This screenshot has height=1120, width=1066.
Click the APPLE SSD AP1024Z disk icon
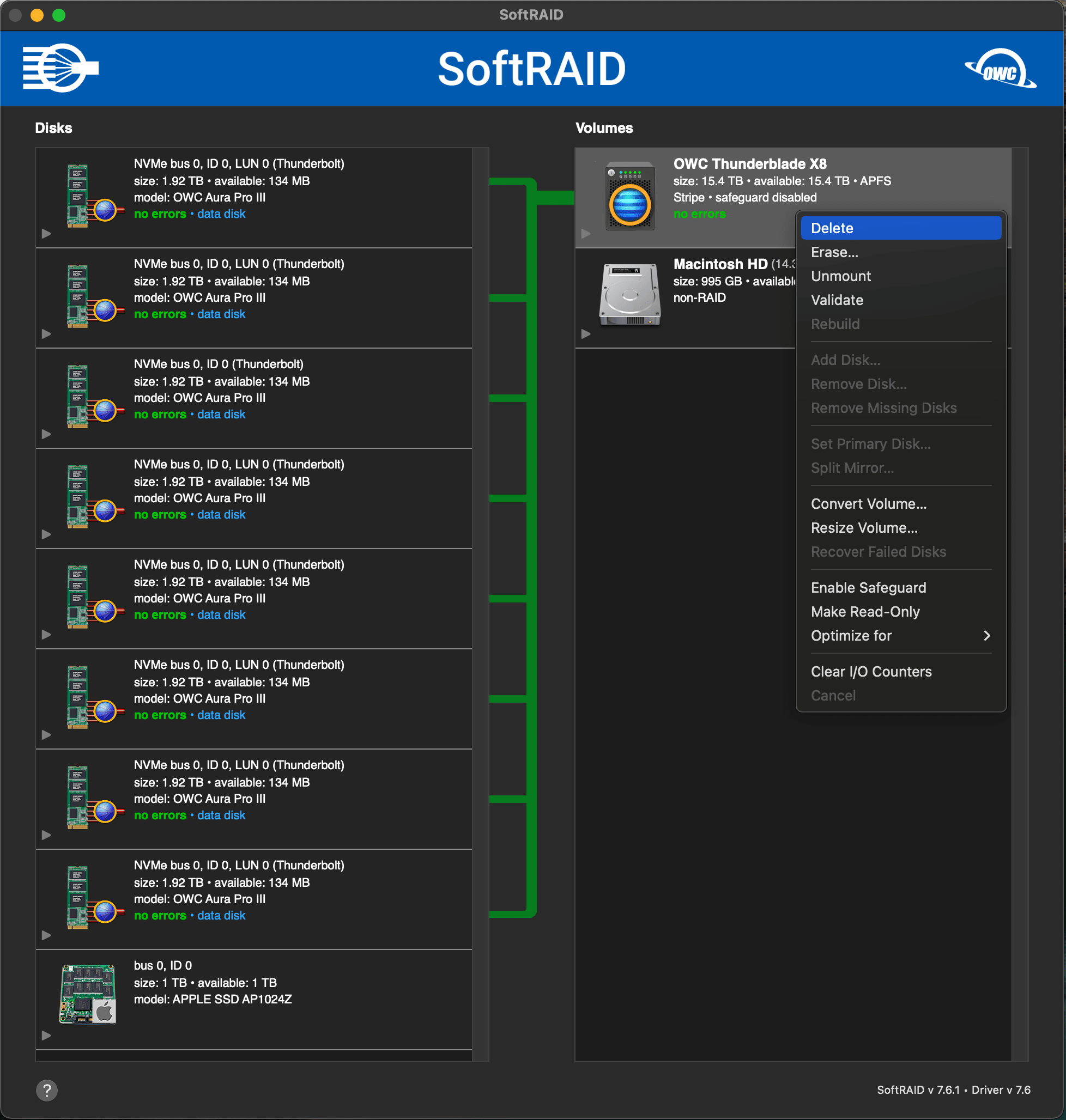tap(88, 994)
